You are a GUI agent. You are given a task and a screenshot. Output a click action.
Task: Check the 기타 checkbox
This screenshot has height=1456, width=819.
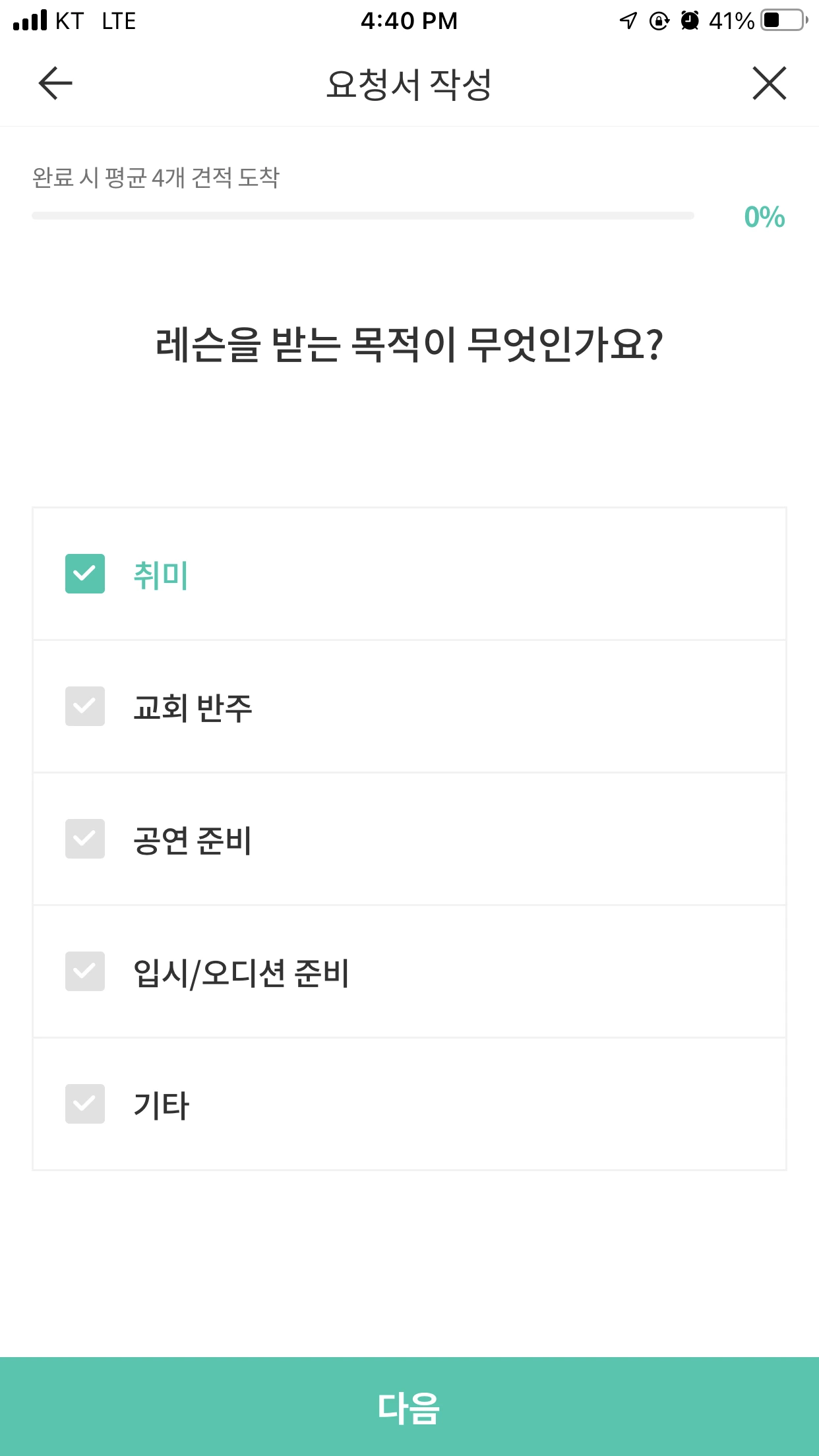point(85,1104)
